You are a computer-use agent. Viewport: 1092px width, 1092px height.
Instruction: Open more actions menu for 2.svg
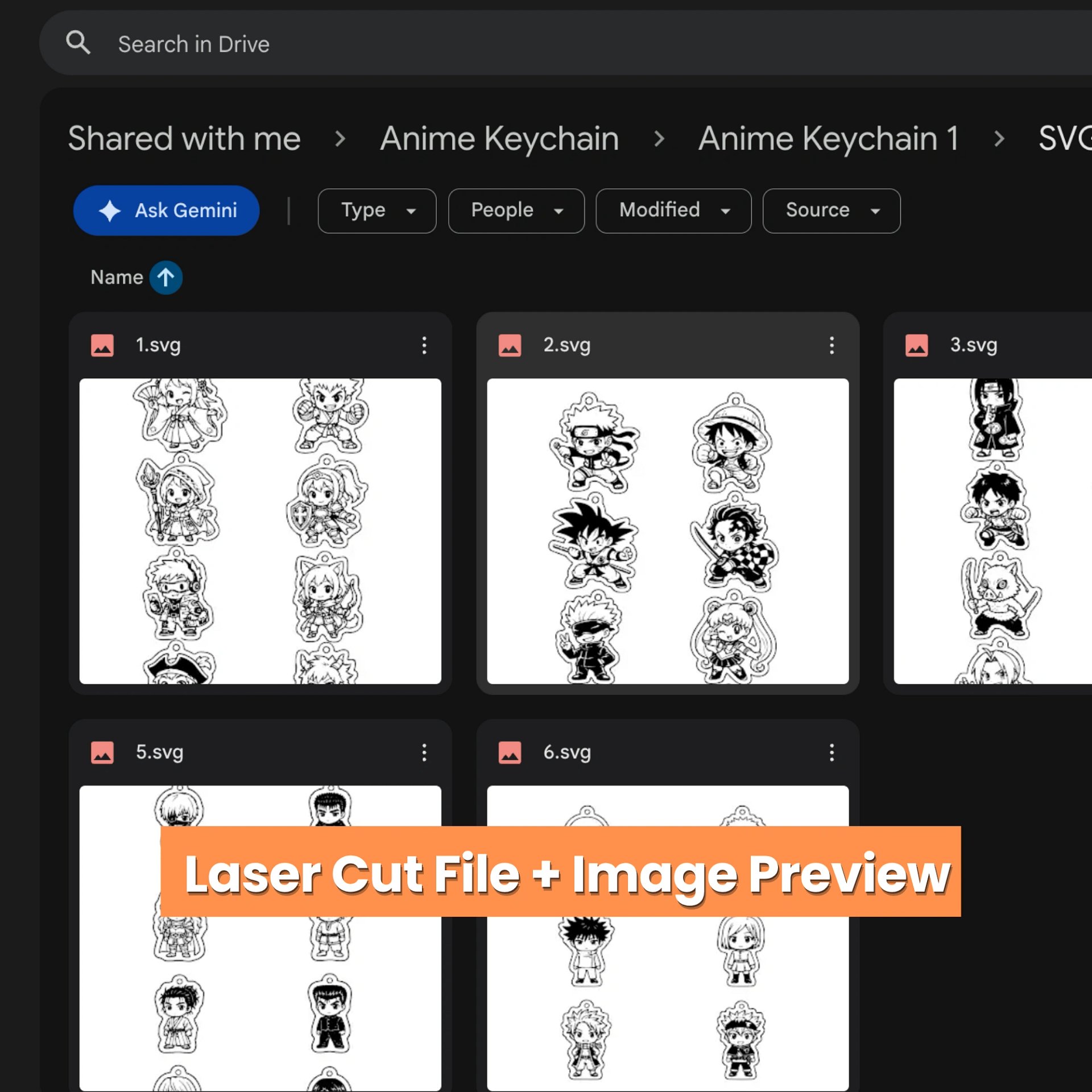pyautogui.click(x=832, y=345)
